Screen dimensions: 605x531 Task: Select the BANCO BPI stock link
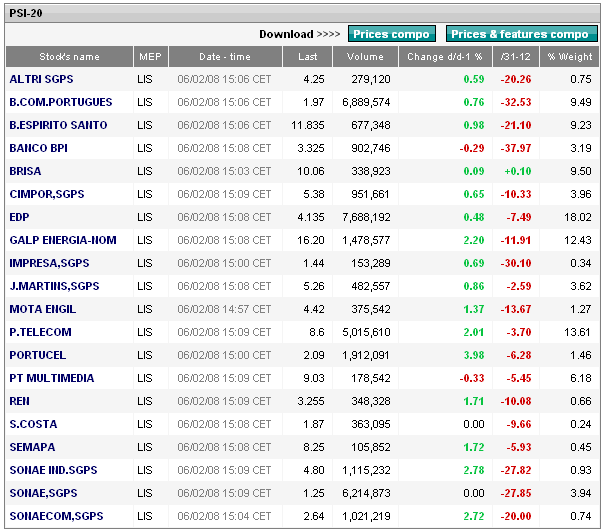[x=39, y=148]
